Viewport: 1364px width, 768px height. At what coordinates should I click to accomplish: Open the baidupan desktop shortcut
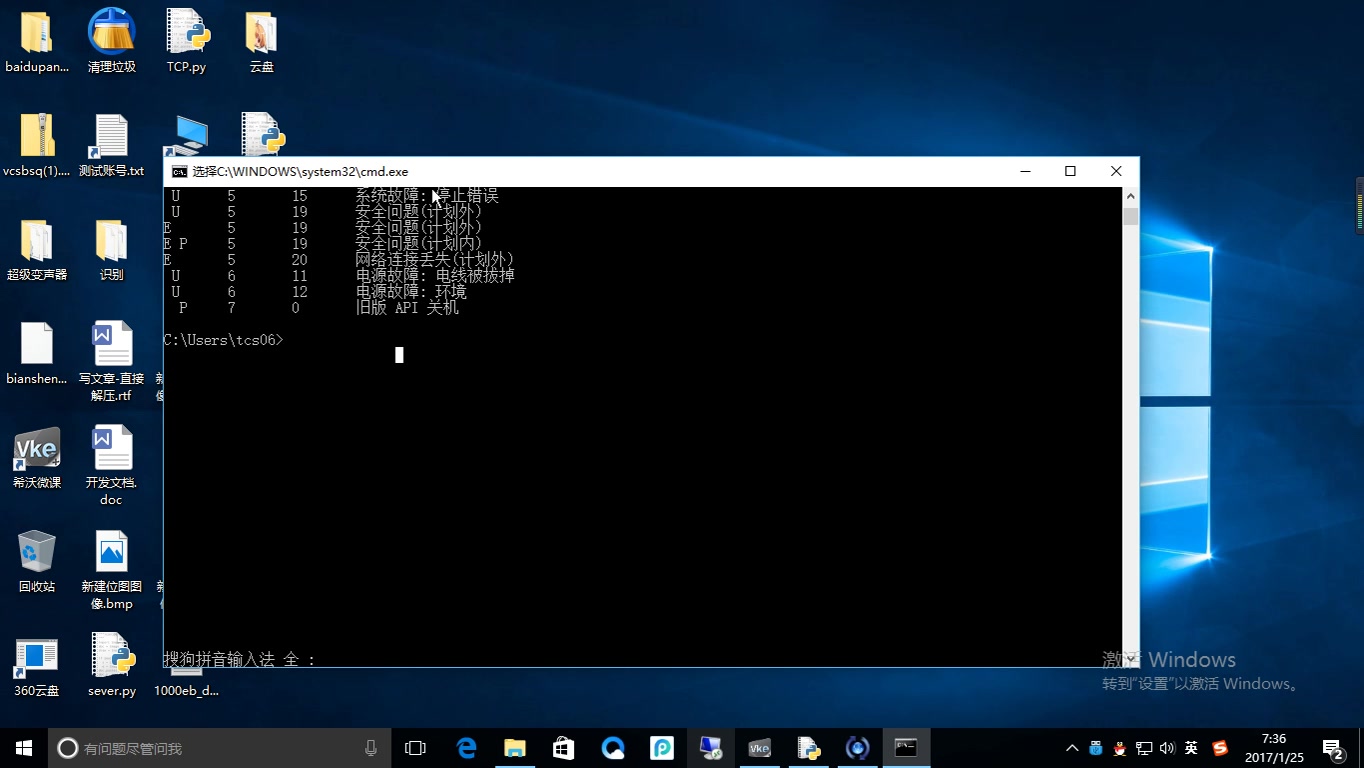click(36, 33)
